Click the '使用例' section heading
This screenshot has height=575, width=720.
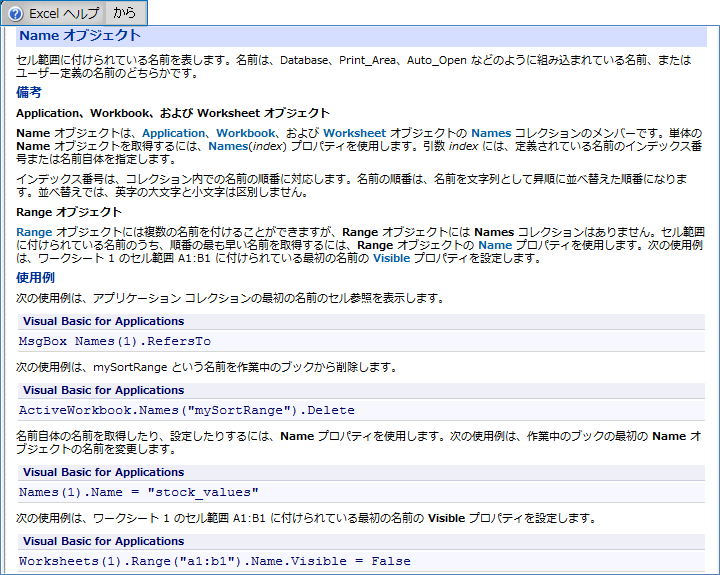tap(35, 277)
